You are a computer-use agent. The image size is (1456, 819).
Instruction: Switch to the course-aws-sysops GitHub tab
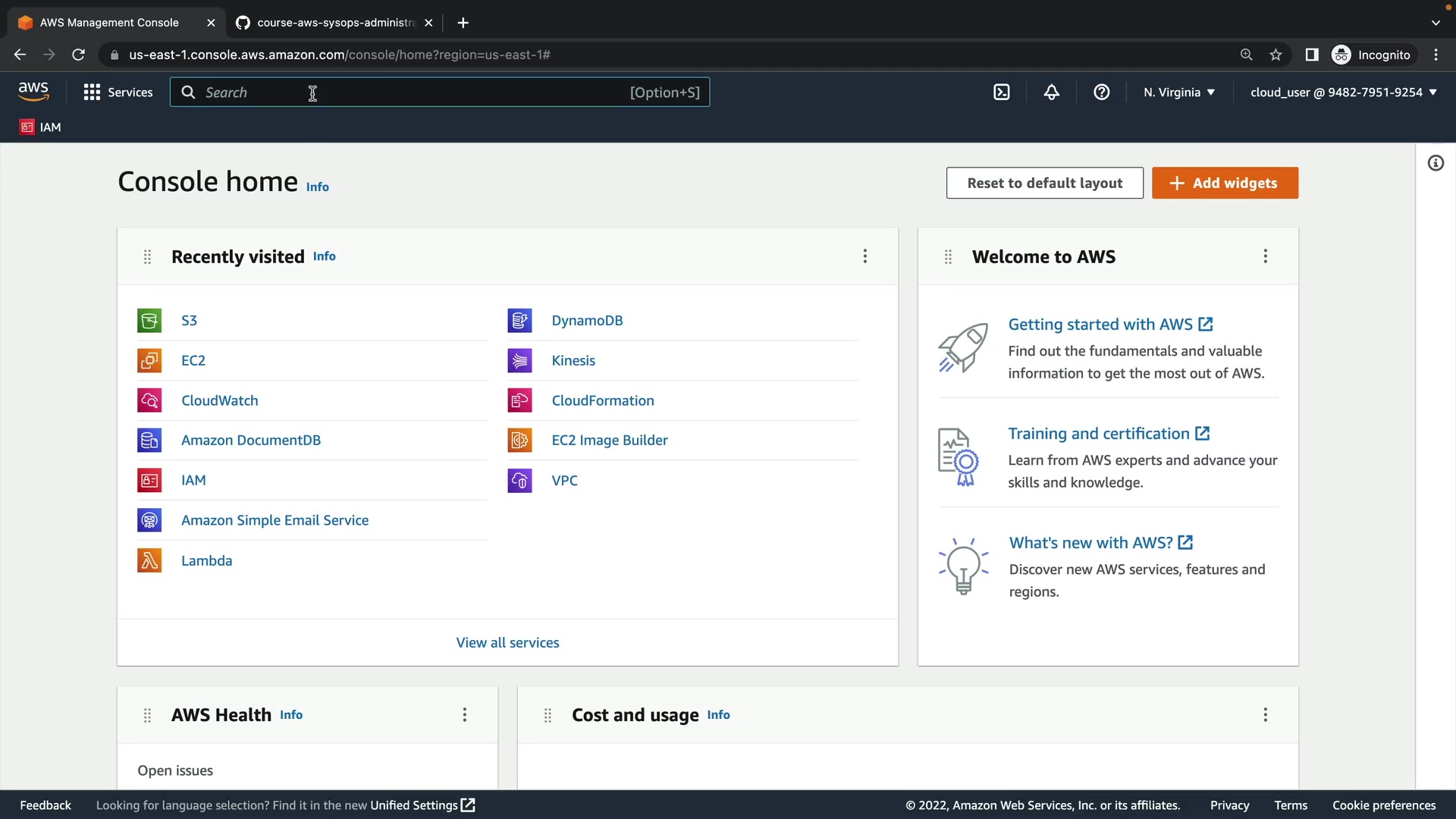[334, 23]
